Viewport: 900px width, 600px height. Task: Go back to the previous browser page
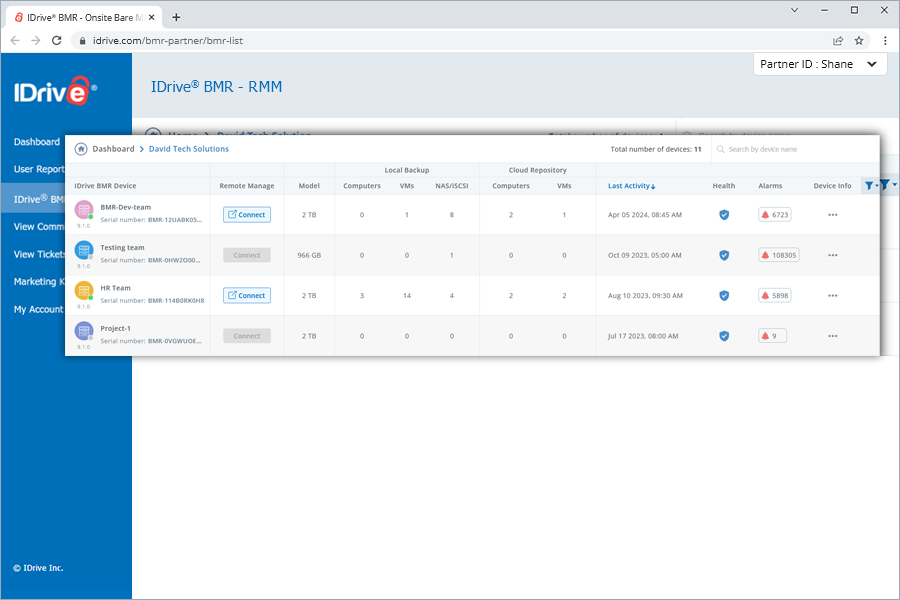[15, 40]
